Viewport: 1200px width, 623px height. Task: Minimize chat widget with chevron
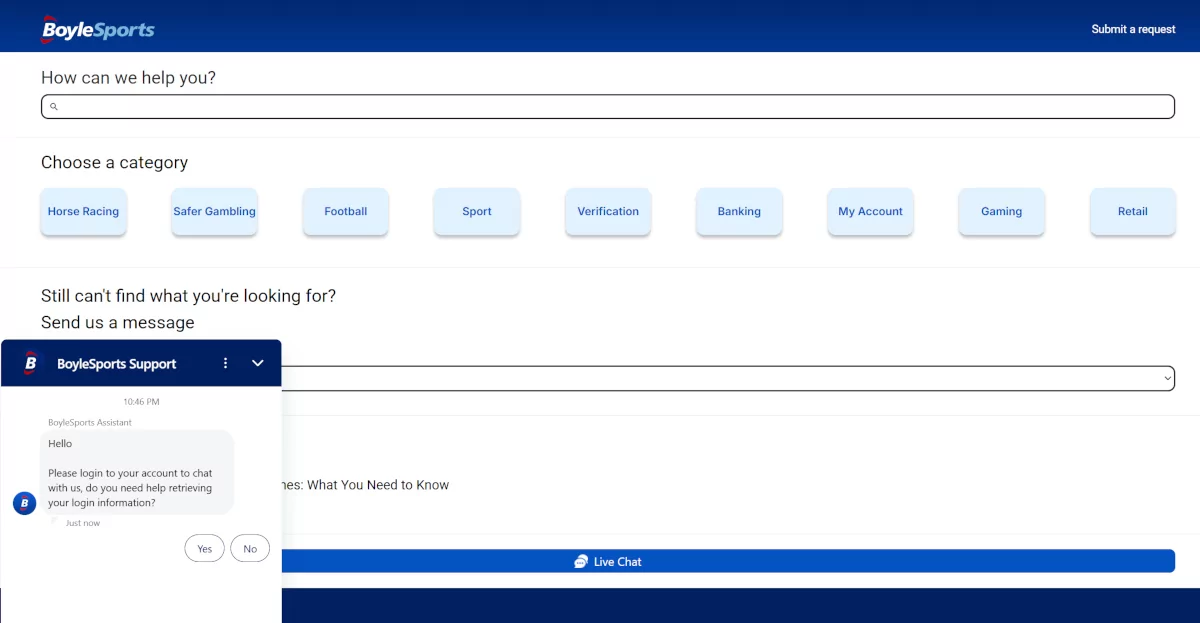tap(258, 363)
